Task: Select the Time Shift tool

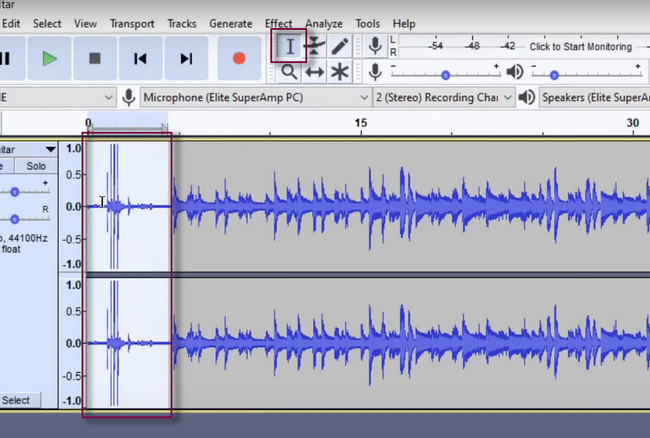Action: coord(314,72)
